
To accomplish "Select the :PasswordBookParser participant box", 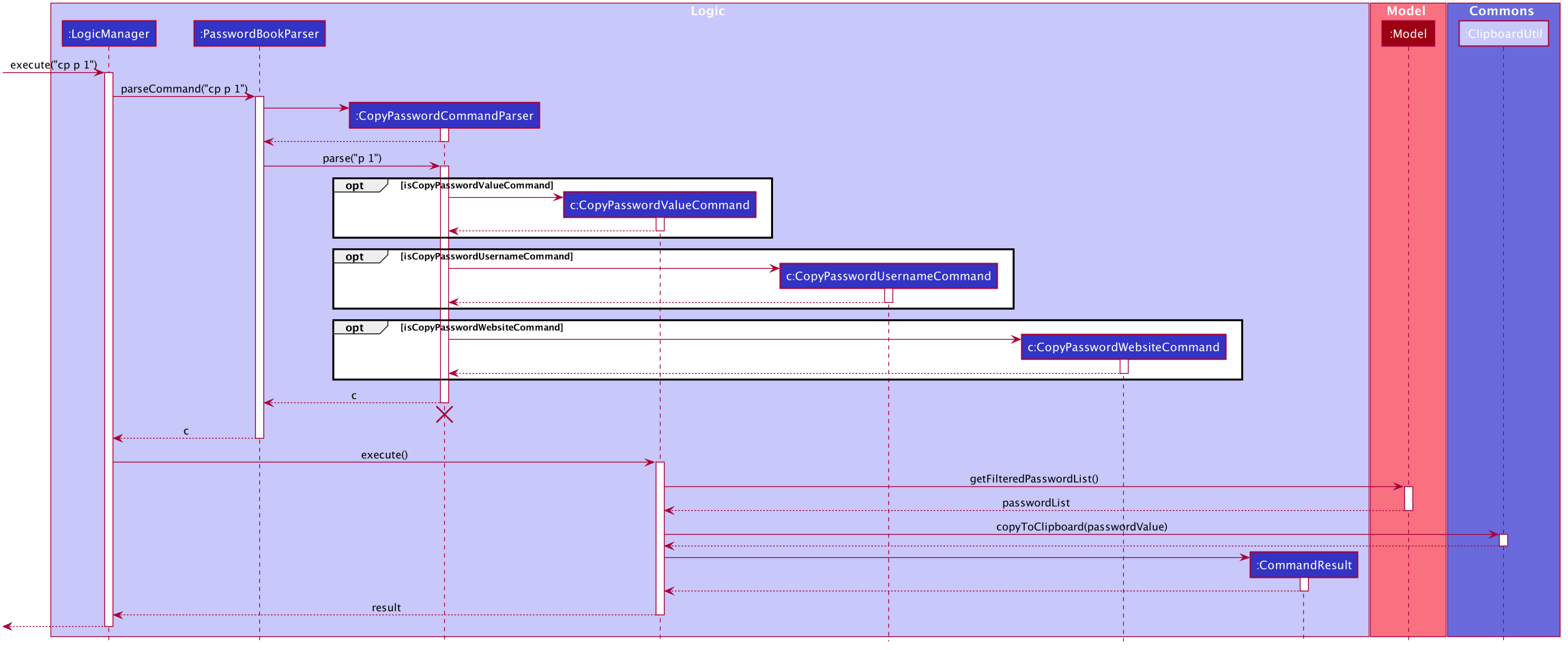I will 259,33.
